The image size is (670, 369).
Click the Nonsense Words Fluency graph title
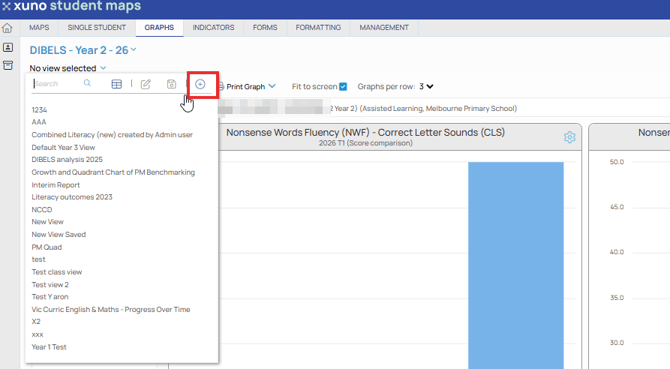click(366, 132)
